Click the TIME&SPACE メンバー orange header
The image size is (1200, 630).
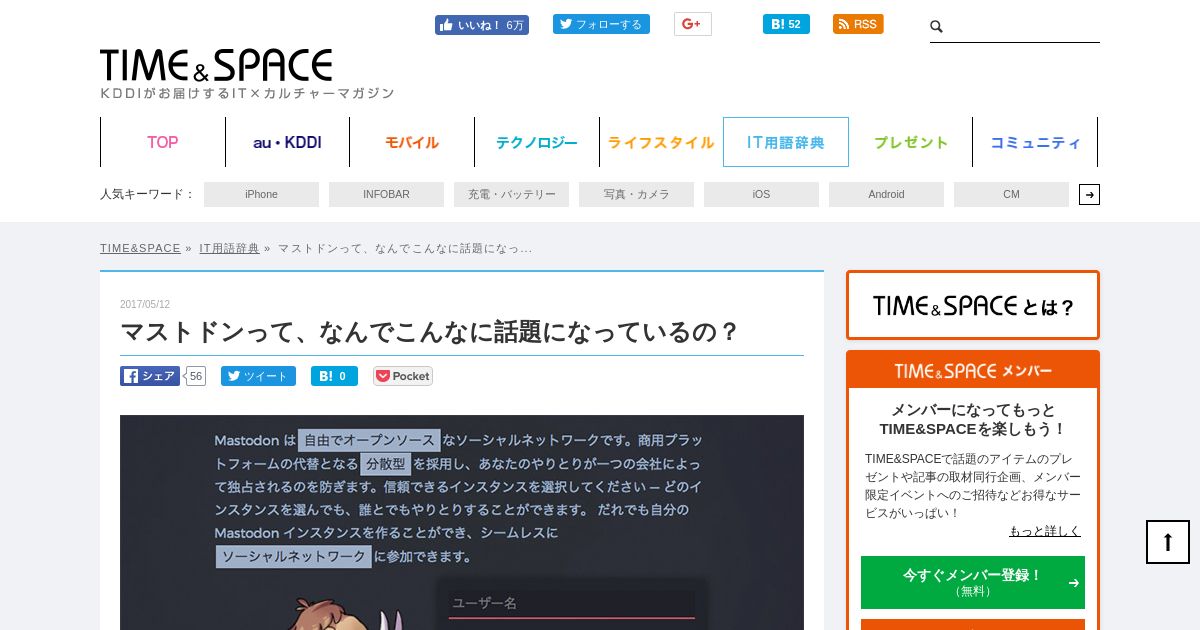(x=973, y=370)
